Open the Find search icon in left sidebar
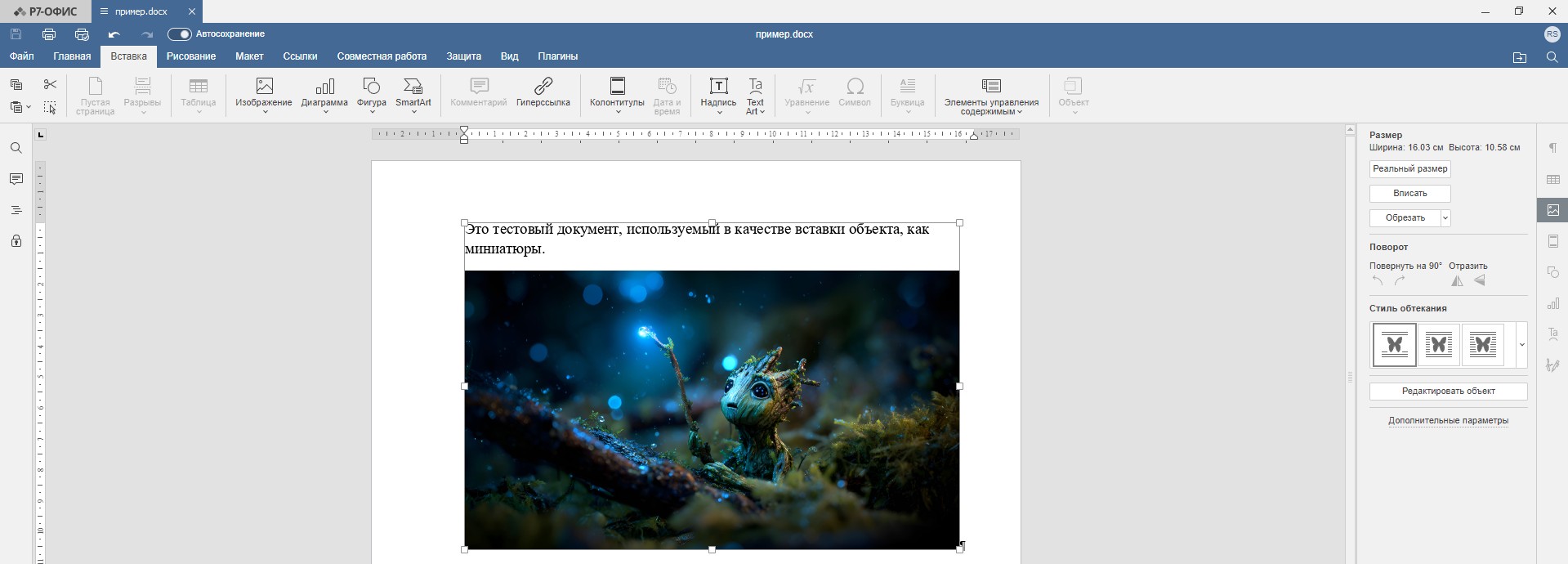Screen dimensions: 1568x564 (16, 148)
